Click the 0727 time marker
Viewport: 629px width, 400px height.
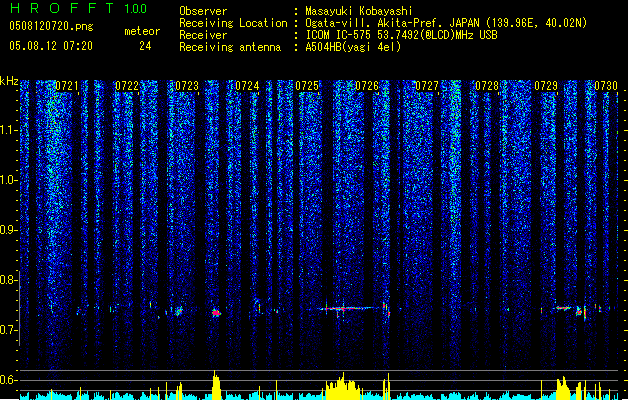pyautogui.click(x=427, y=86)
